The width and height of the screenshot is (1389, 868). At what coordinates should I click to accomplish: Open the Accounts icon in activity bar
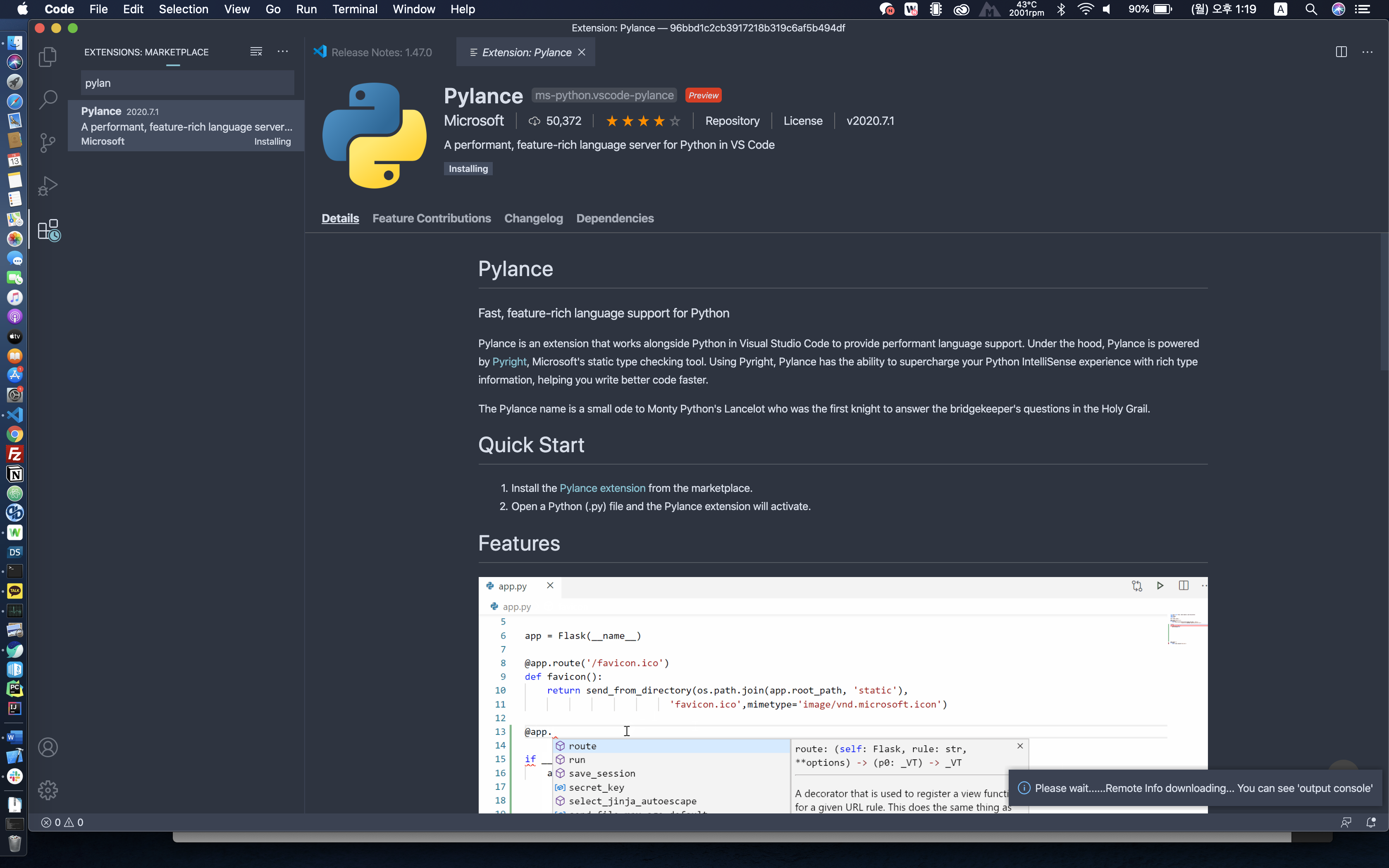pyautogui.click(x=48, y=747)
